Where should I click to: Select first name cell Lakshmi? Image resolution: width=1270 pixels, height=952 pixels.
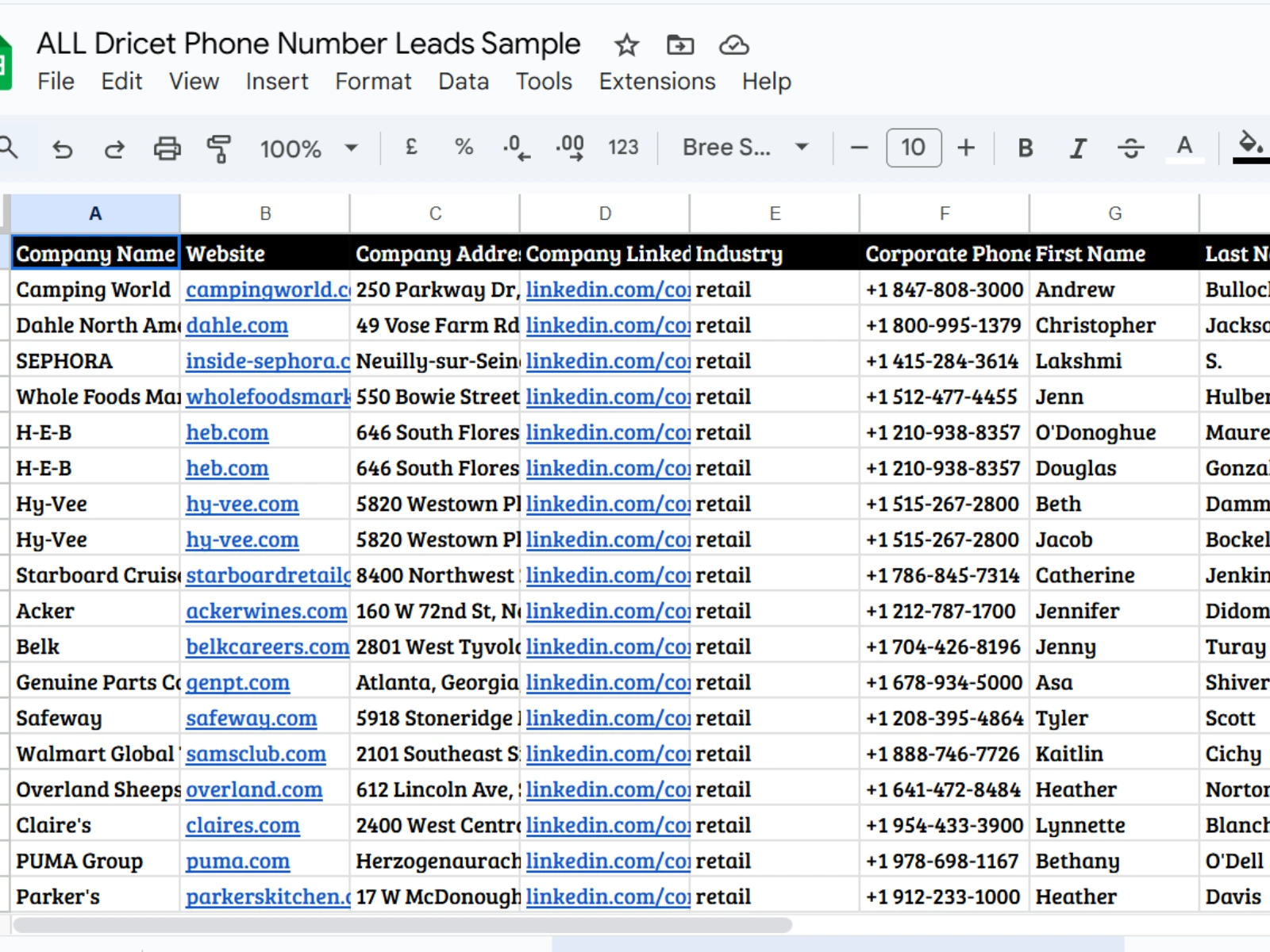coord(1114,362)
